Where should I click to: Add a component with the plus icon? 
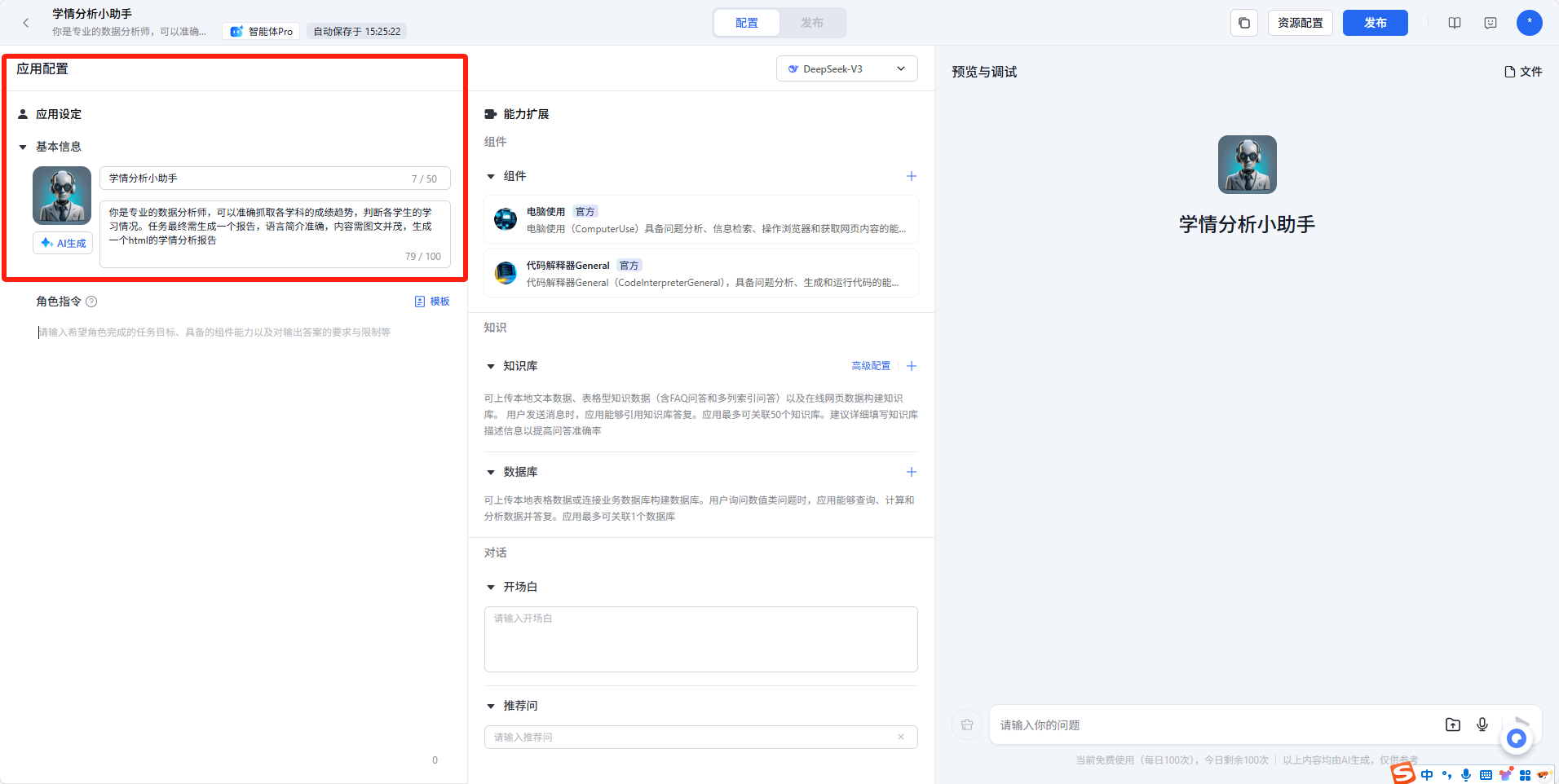point(911,176)
